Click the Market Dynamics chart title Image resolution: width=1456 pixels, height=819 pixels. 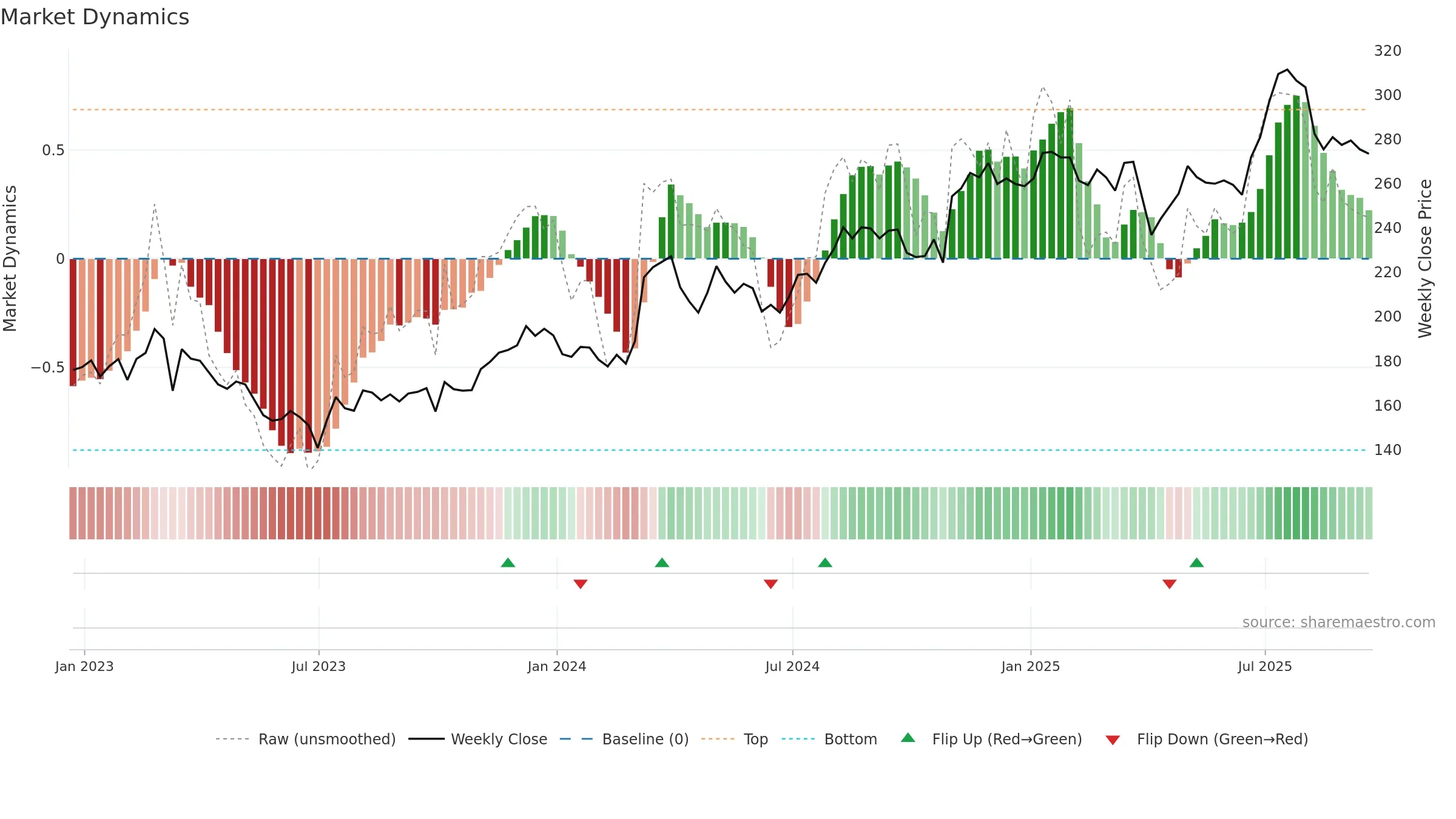pyautogui.click(x=95, y=17)
